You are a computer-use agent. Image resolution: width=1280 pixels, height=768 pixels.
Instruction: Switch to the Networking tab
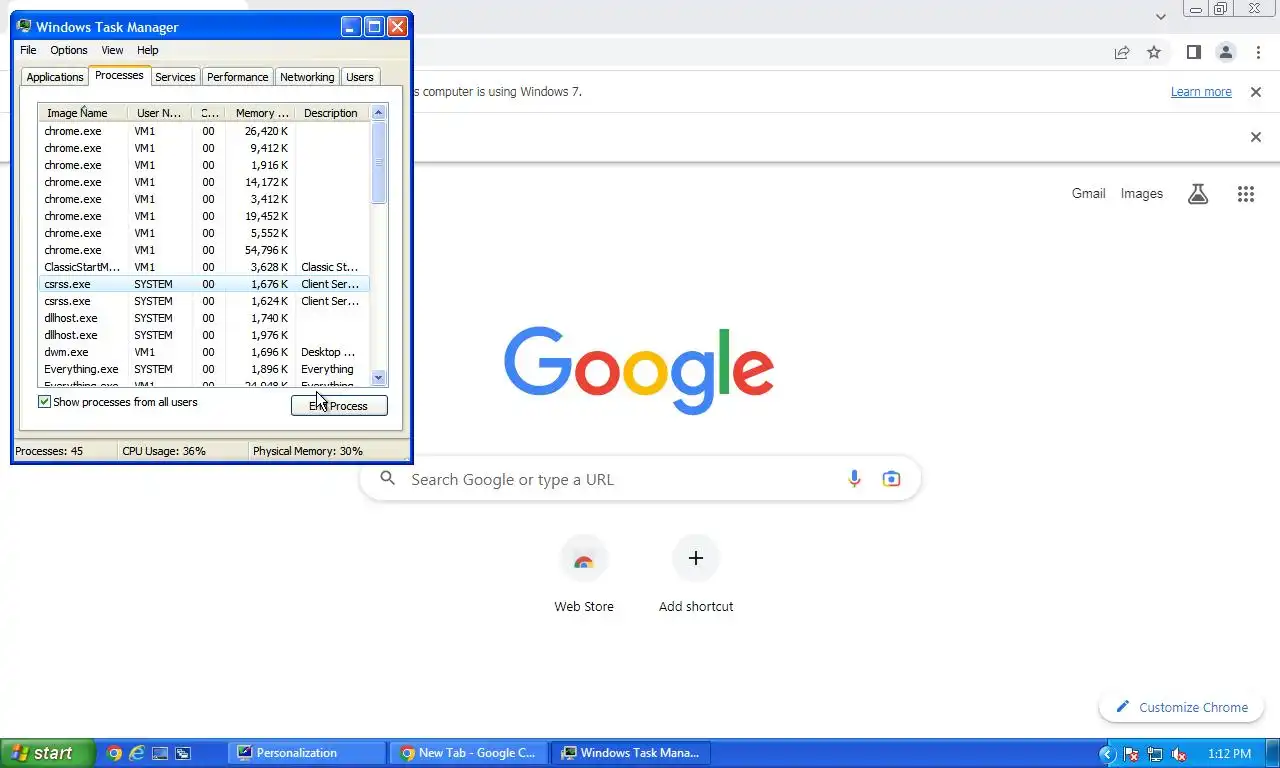point(307,77)
